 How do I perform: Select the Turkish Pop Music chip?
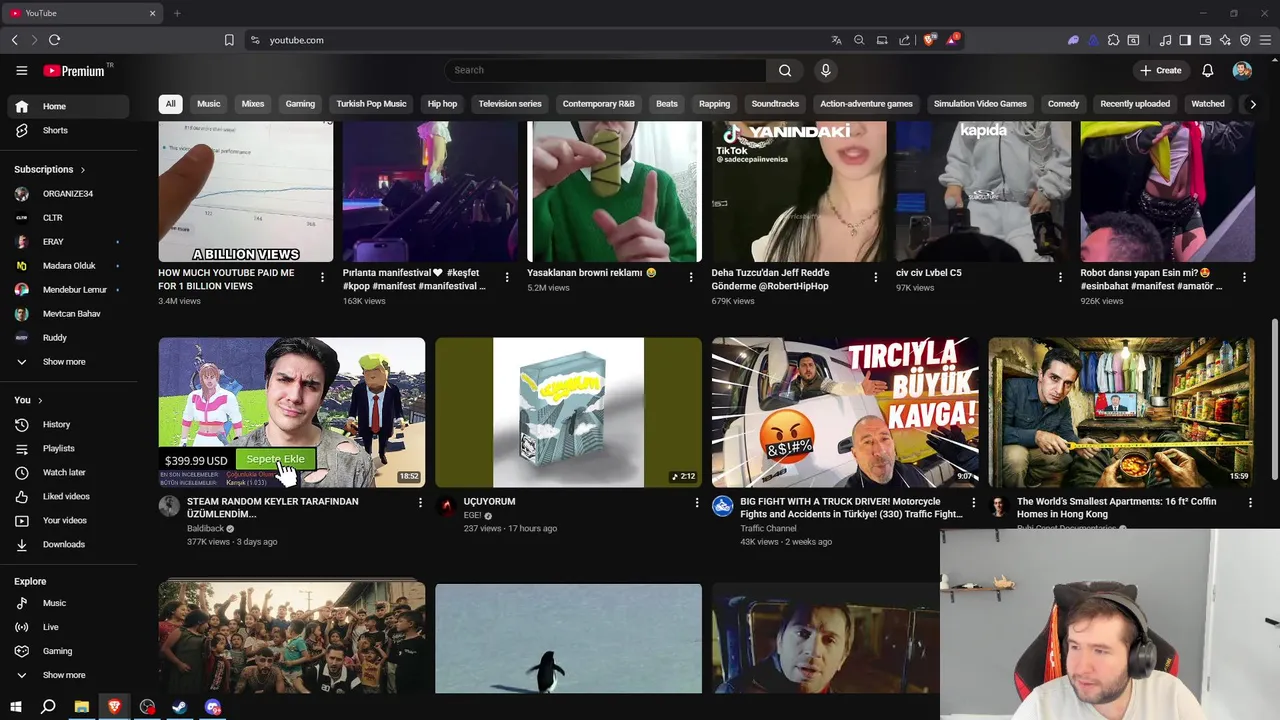tap(371, 104)
